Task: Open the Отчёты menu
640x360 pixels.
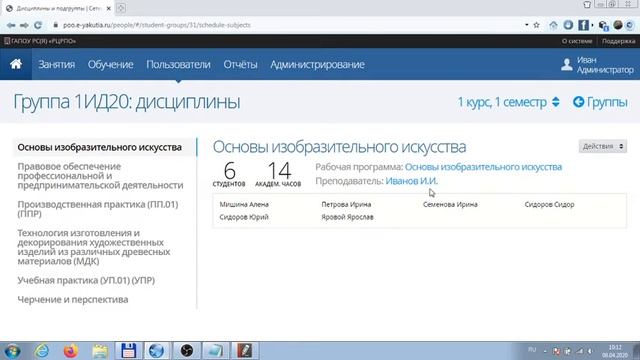Action: click(x=240, y=64)
